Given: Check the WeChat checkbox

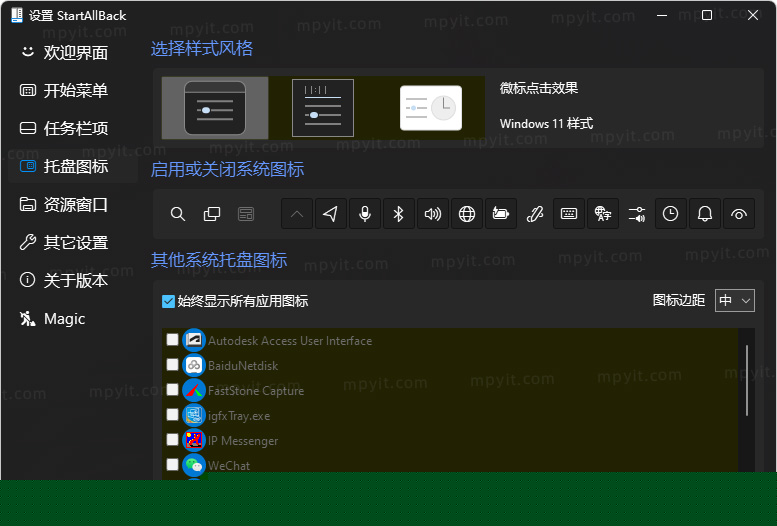Looking at the screenshot, I should point(172,465).
